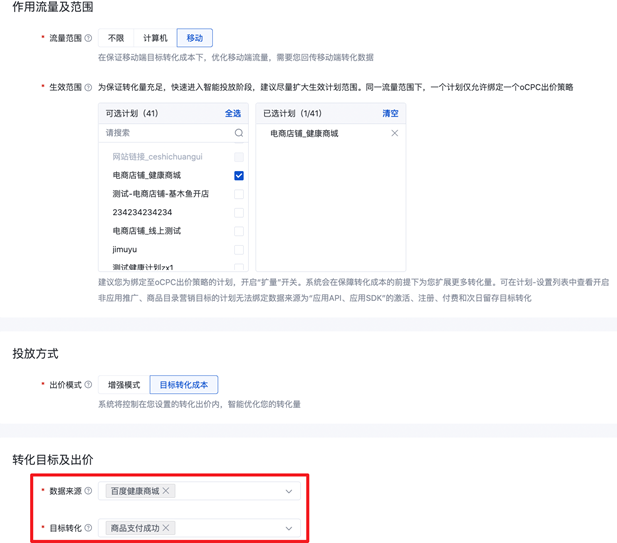Click help icon next to 目标转化
617x543 pixels.
(x=89, y=528)
